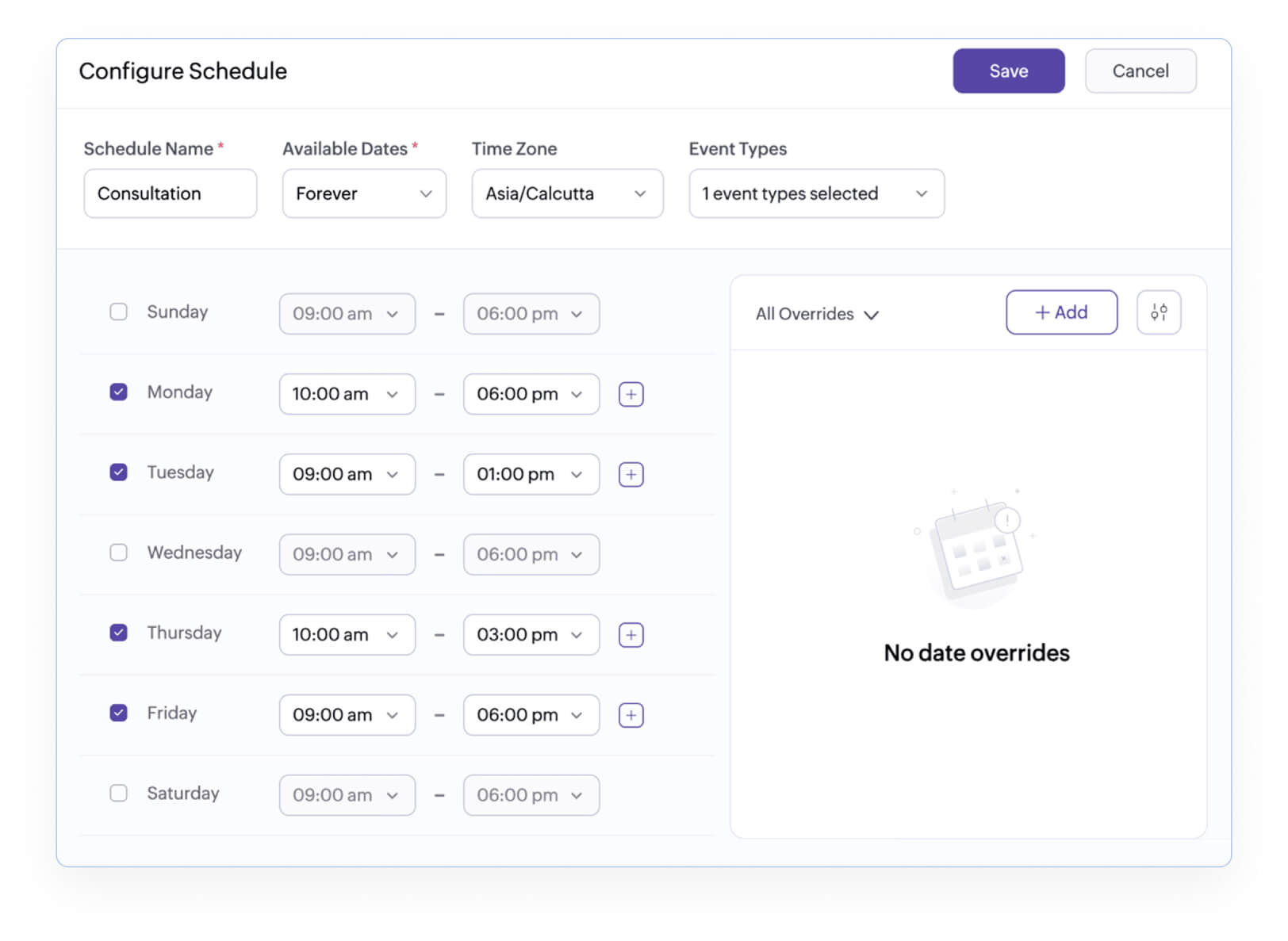This screenshot has height=941, width=1288.
Task: Click the Add button to create date override
Action: coord(1062,312)
